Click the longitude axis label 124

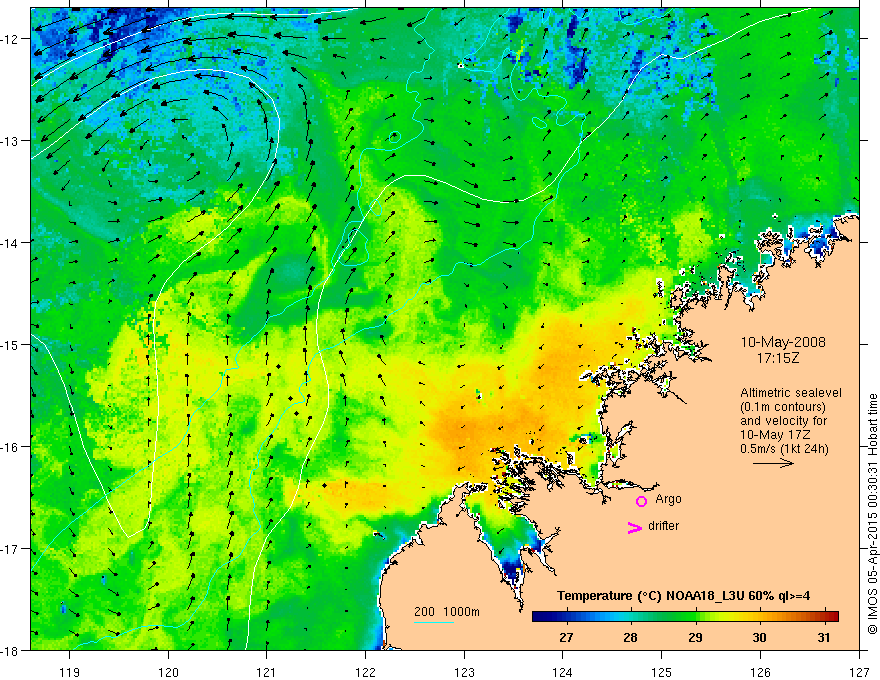(563, 672)
